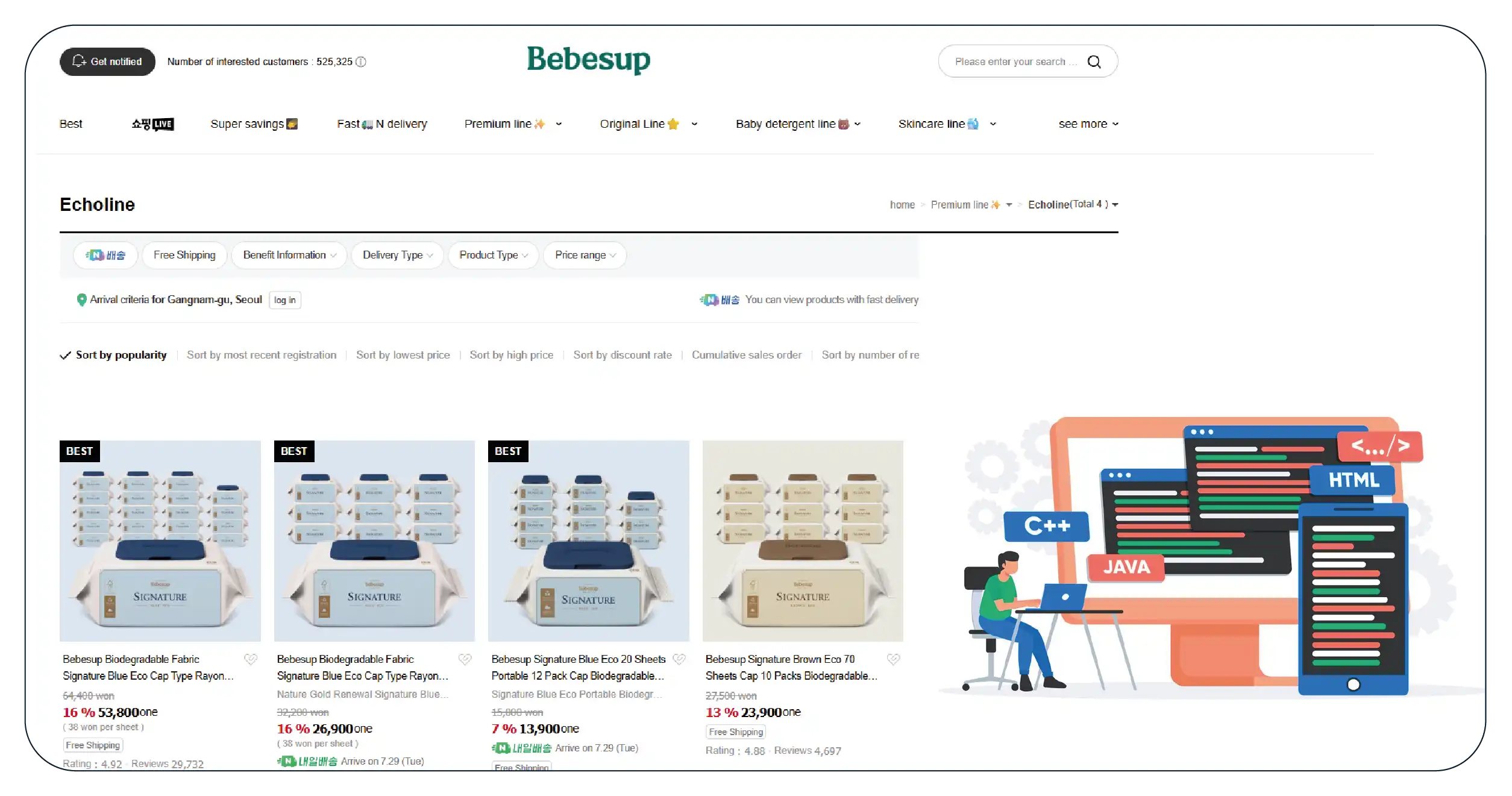Favorite the Signature Brown Eco 70 product
Viewport: 1512px width, 796px height.
(893, 659)
